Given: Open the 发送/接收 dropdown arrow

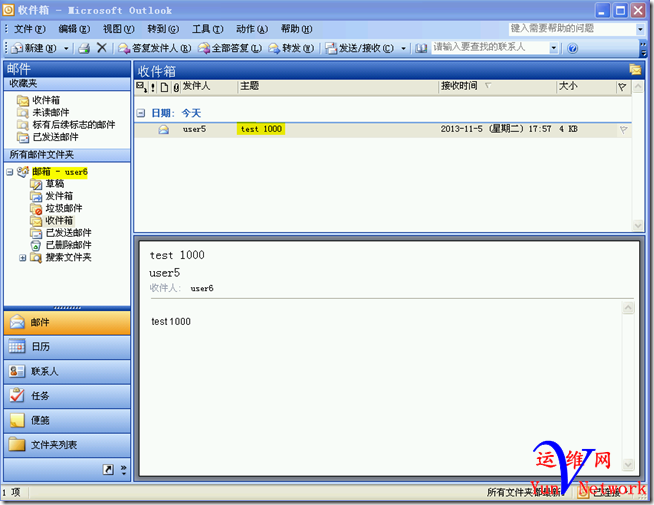Looking at the screenshot, I should 403,49.
